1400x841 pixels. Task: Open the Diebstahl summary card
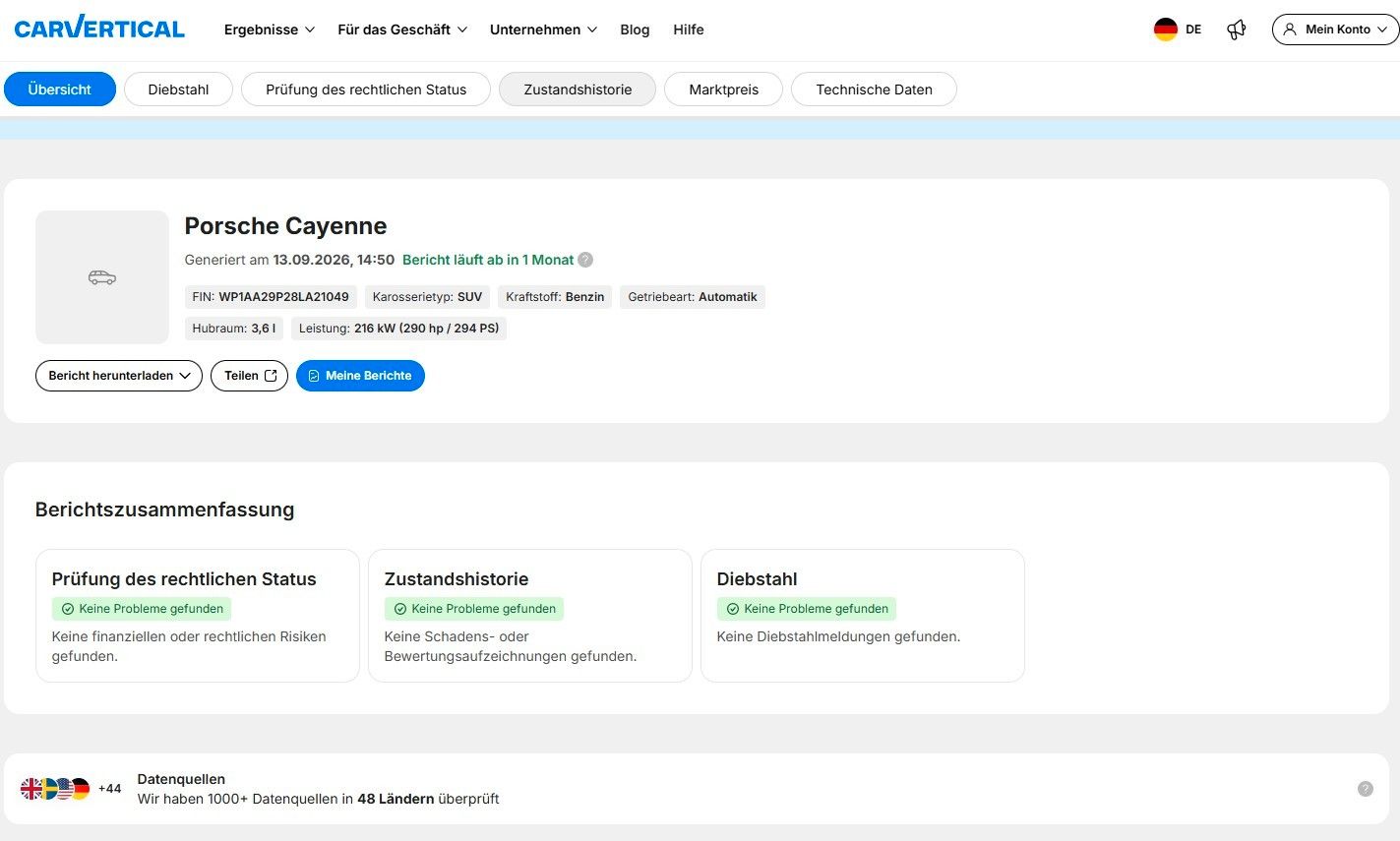tap(863, 616)
